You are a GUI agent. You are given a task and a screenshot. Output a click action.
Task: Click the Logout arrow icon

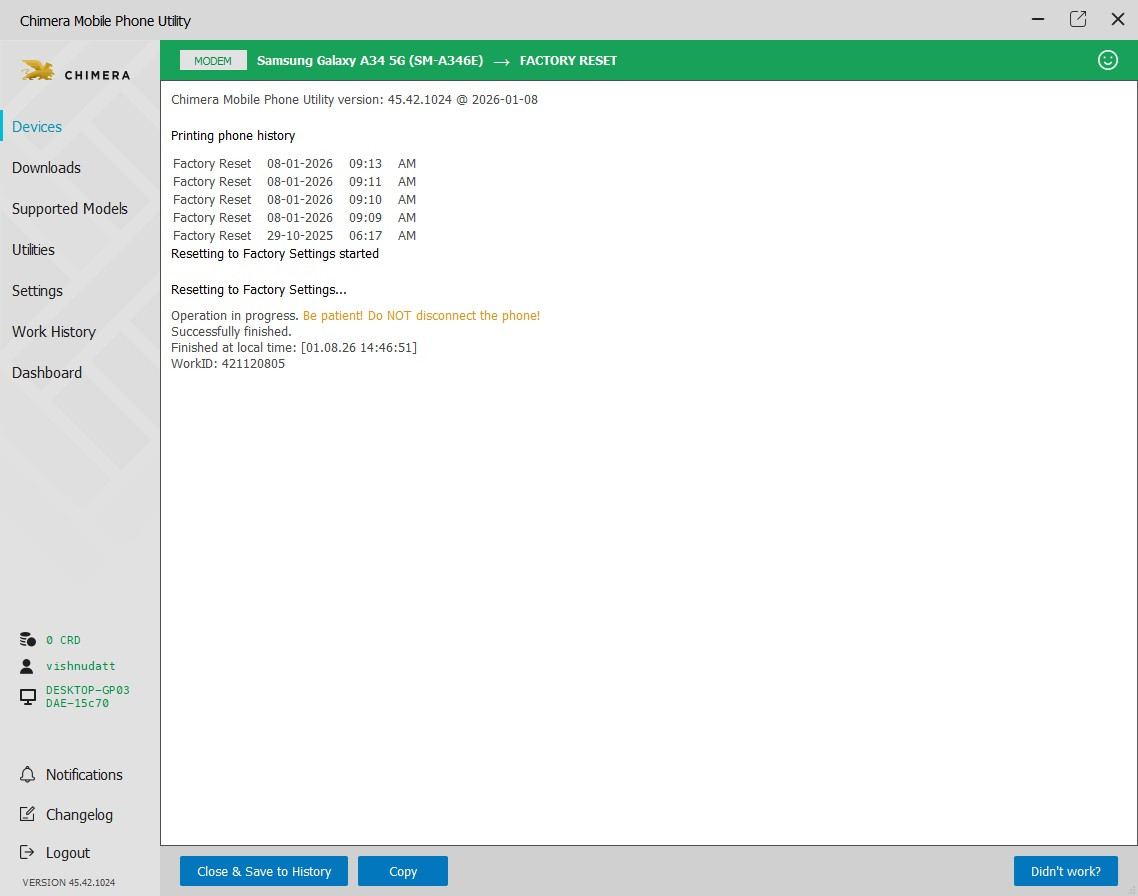coord(28,852)
